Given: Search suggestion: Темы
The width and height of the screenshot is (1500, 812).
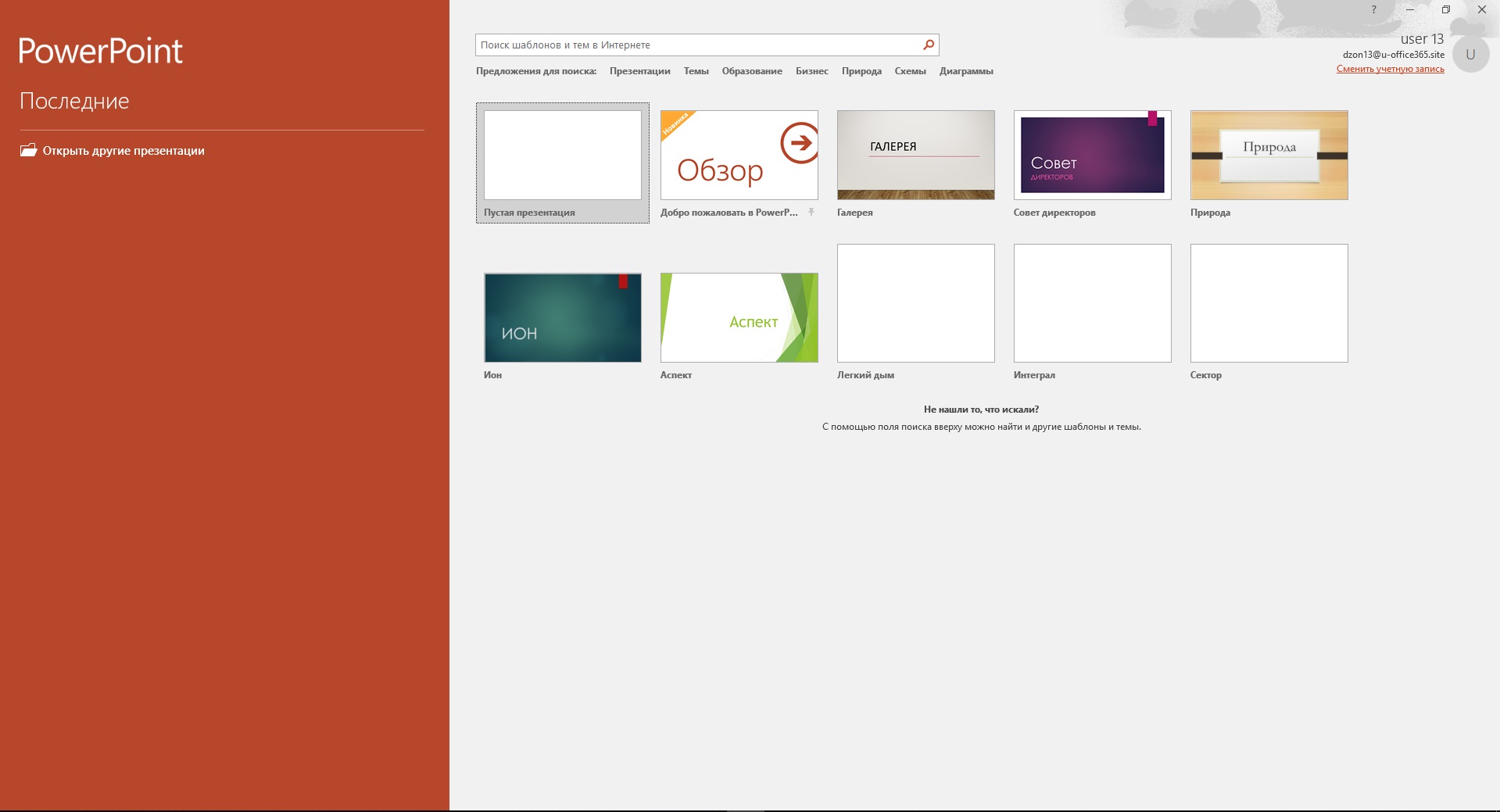Looking at the screenshot, I should coord(696,71).
